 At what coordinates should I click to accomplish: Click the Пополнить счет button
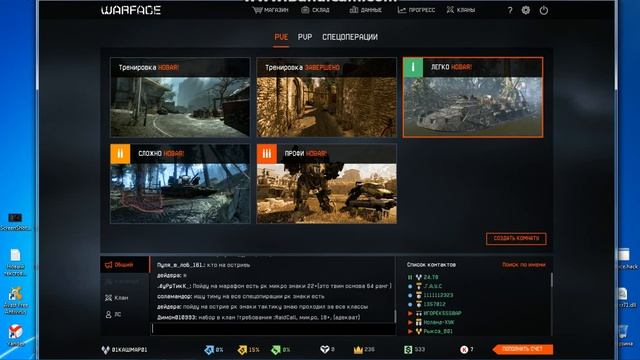[522, 349]
